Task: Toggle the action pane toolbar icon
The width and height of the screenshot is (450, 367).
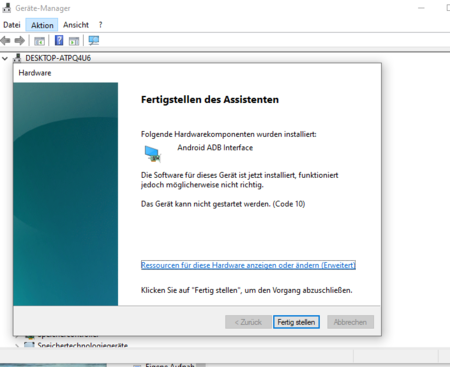Action: [74, 41]
